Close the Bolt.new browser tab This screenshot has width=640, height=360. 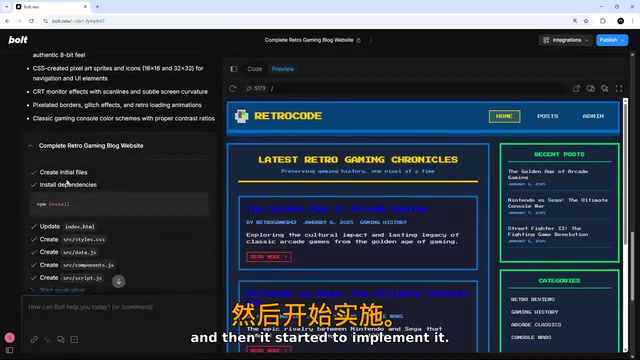tap(85, 7)
